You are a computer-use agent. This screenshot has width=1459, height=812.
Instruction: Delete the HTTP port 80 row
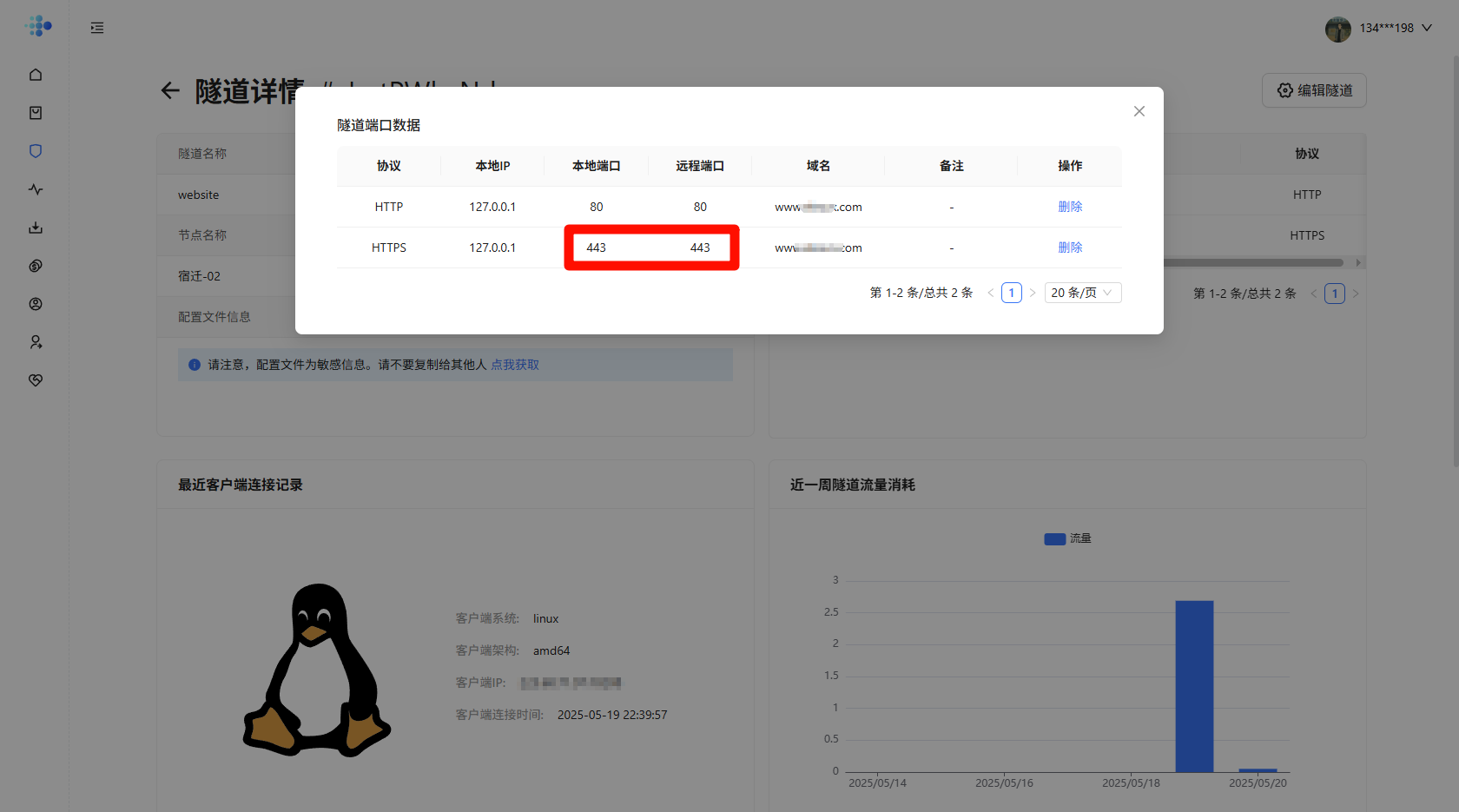coord(1070,207)
